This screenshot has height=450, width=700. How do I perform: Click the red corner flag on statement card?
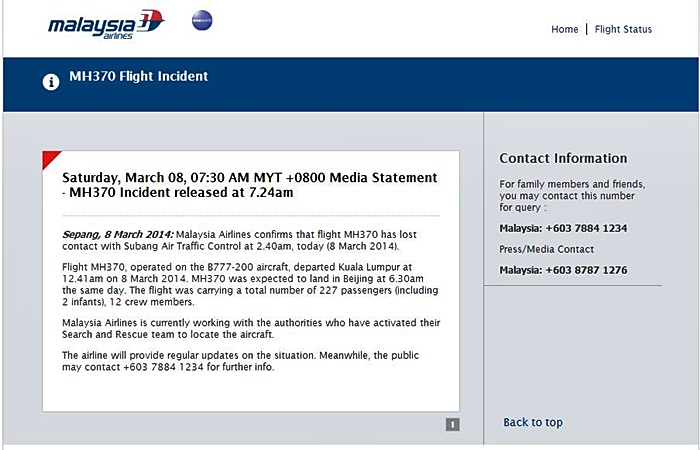[50, 158]
